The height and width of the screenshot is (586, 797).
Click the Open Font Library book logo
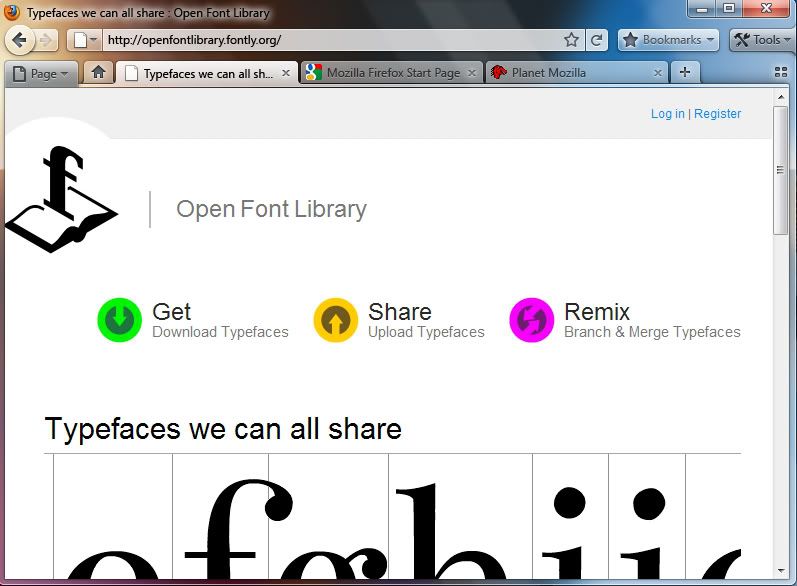[x=62, y=199]
